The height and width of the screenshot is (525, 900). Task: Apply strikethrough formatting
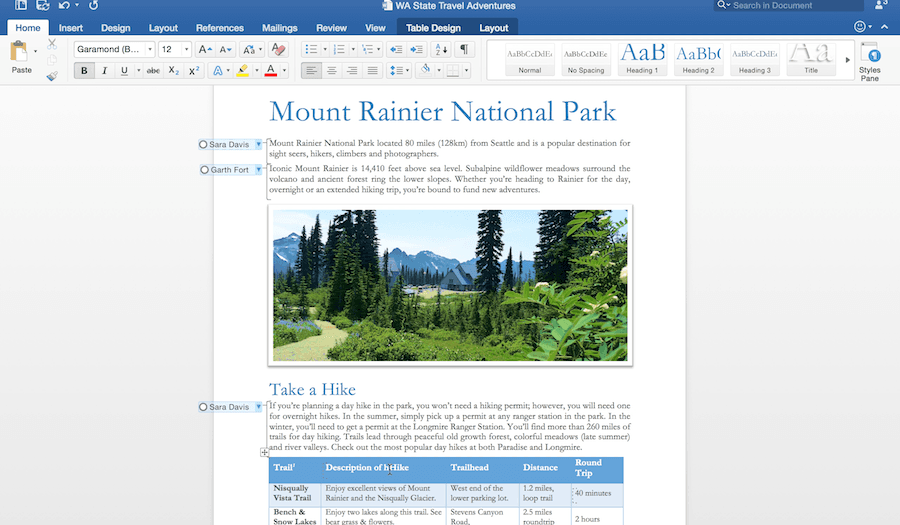pos(153,71)
